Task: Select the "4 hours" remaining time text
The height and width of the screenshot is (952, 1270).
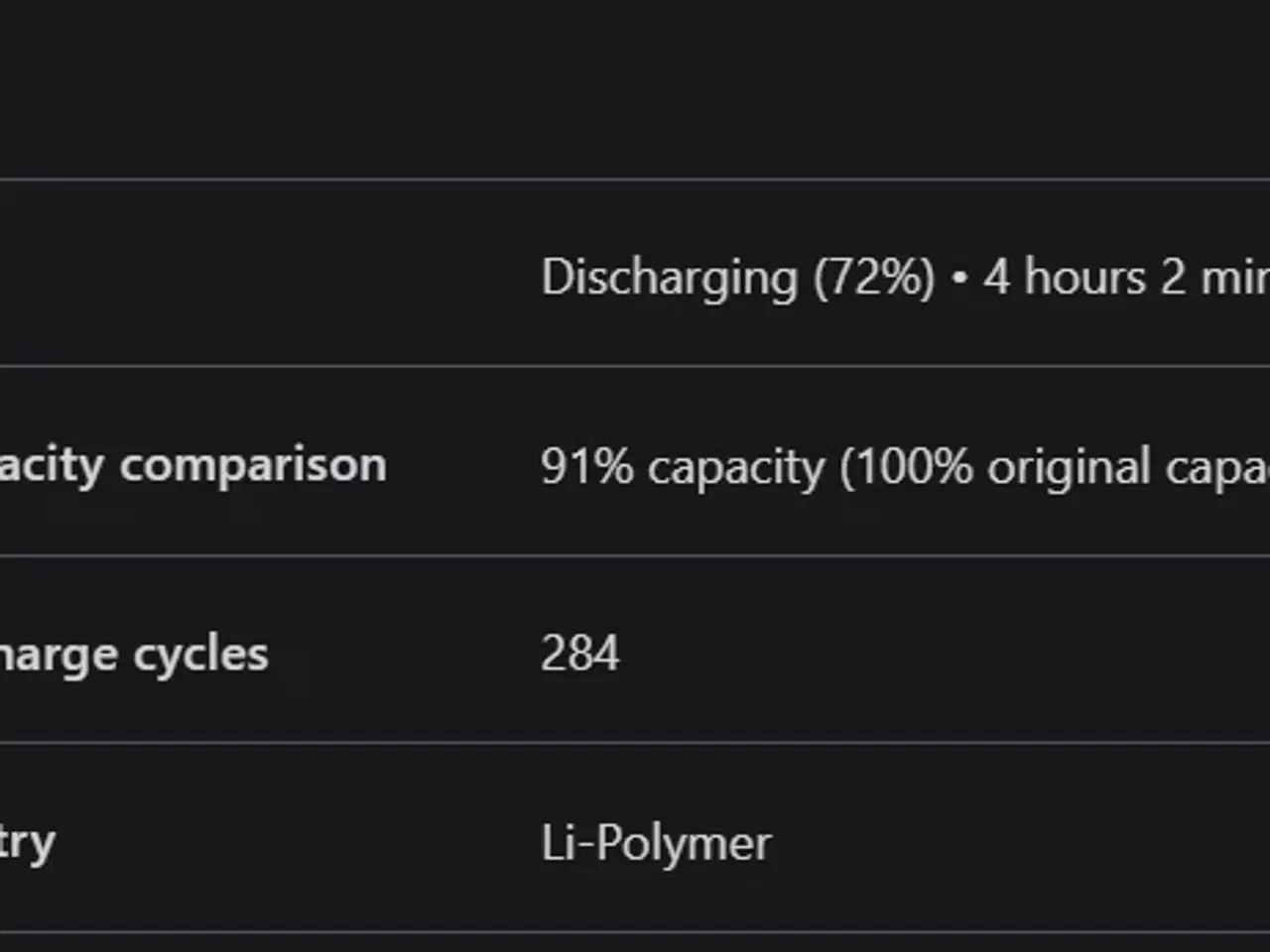Action: coord(1065,277)
